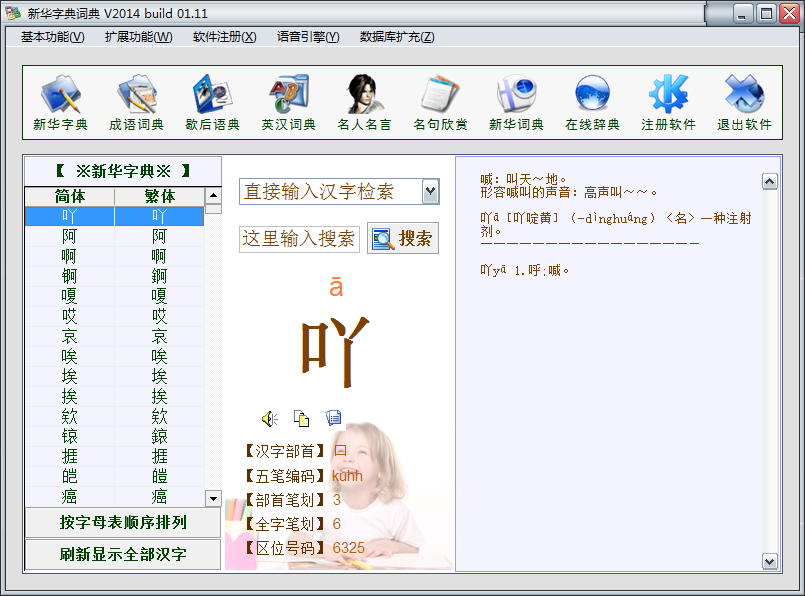This screenshot has height=596, width=805.
Task: Open 名人名言 famous quotes
Action: coord(365,102)
